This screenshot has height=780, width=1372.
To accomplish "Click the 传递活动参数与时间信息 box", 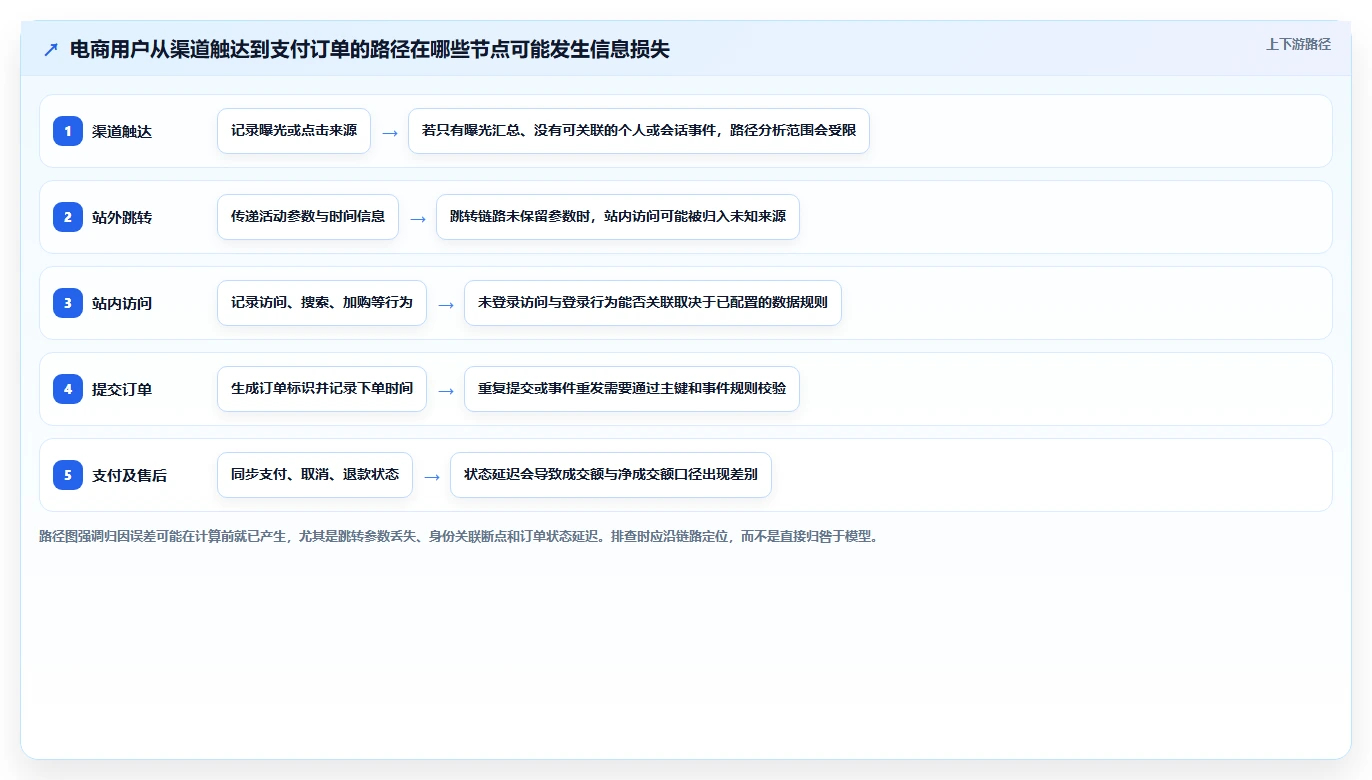I will coord(308,217).
